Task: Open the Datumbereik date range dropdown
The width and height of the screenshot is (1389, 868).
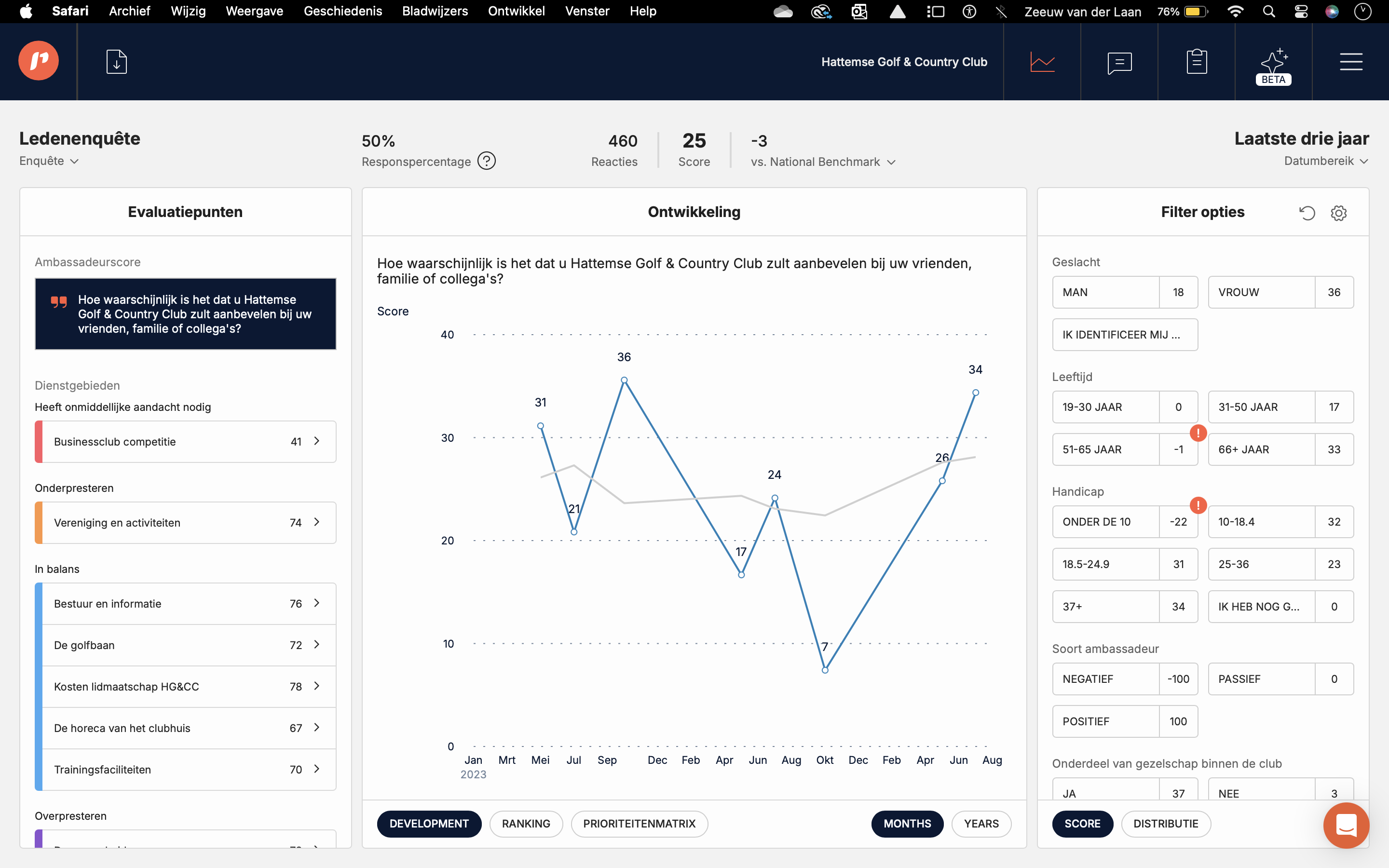Action: (x=1326, y=162)
